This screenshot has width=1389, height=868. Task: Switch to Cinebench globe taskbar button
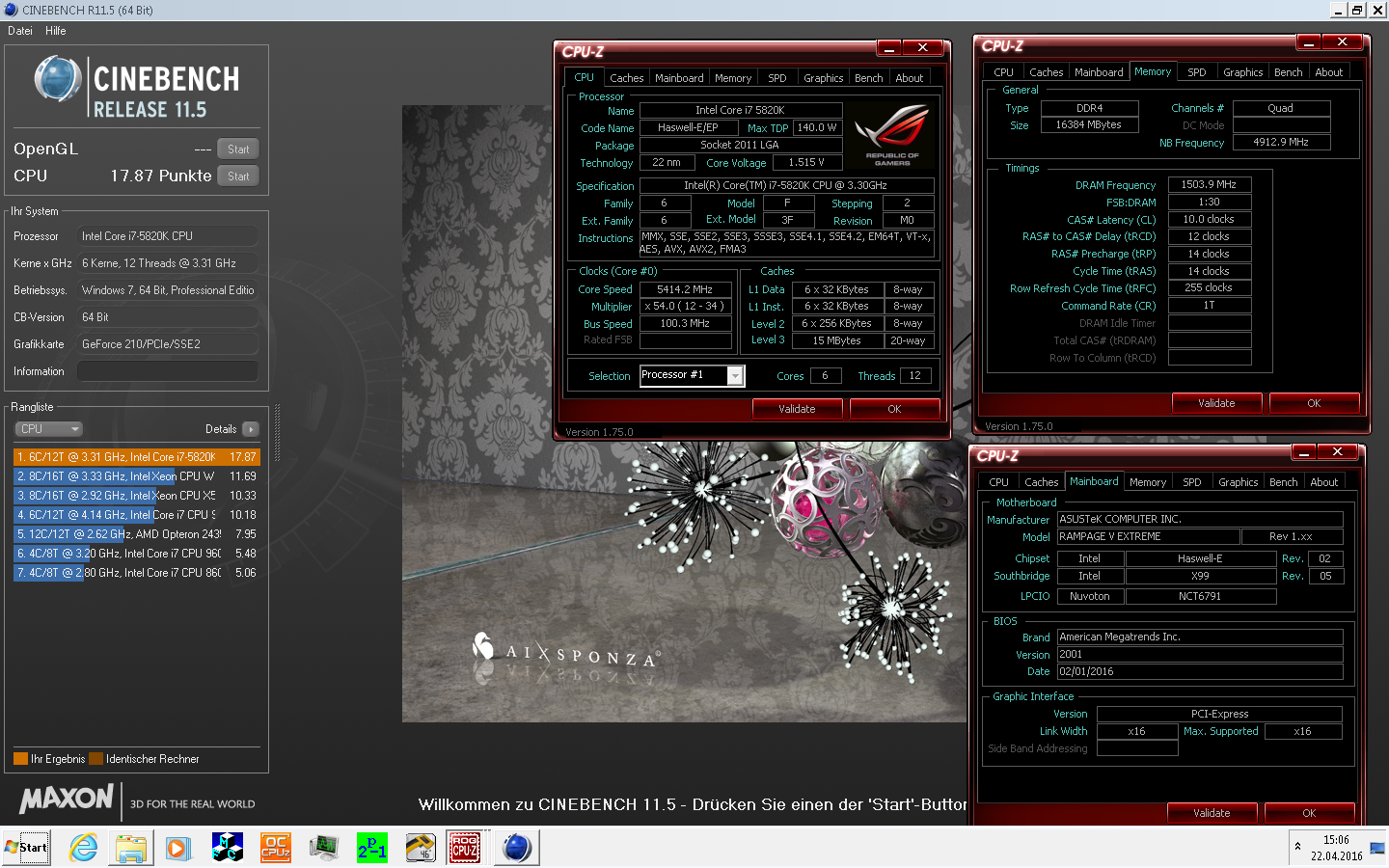pos(517,848)
